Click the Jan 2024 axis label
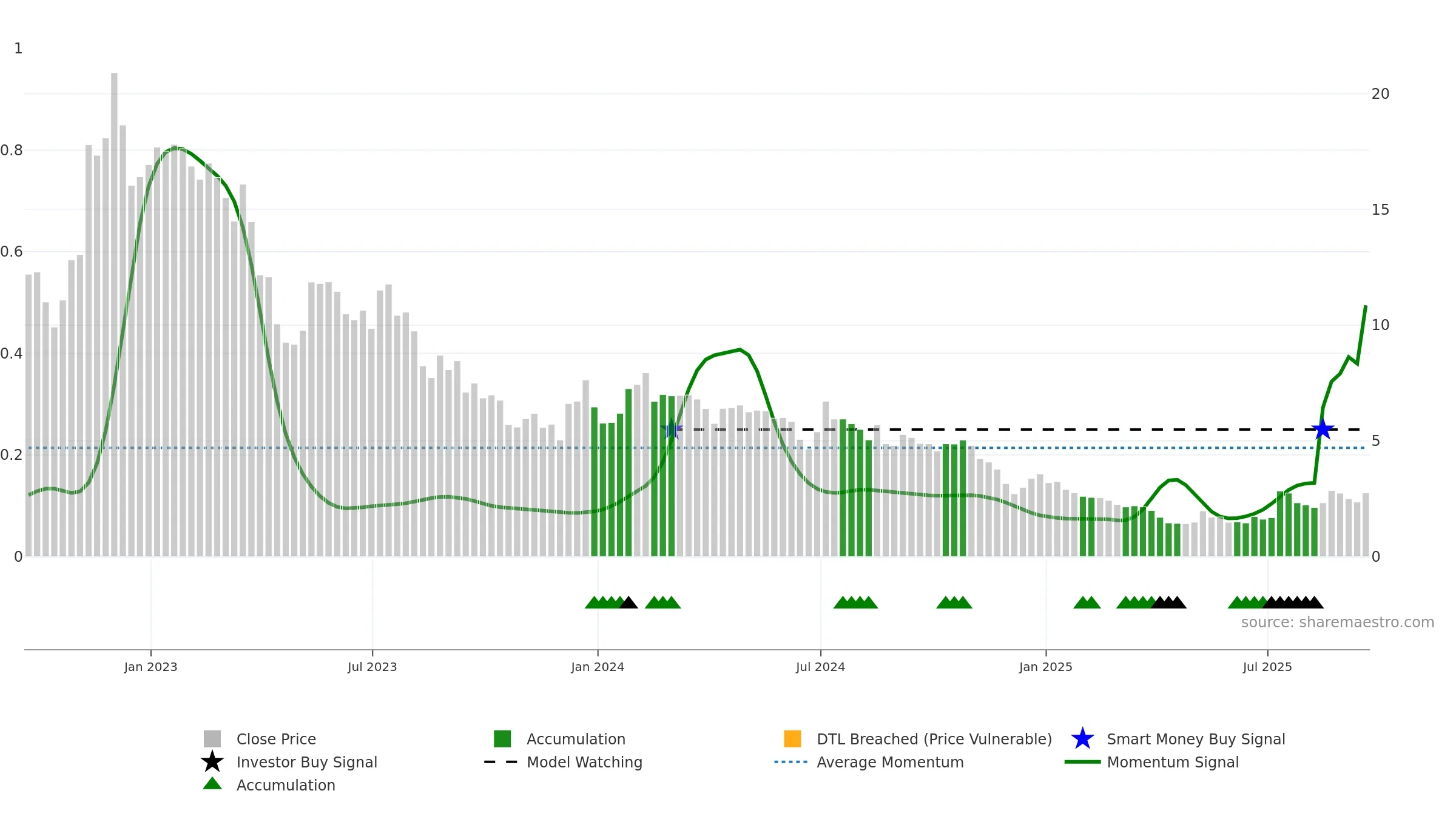Viewport: 1456px width, 819px height. 598,667
